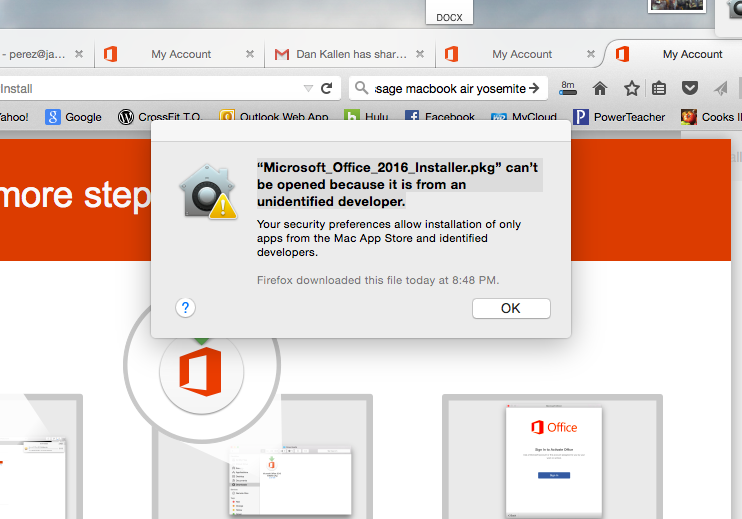Open the Cooks bookmark
This screenshot has width=742, height=519.
click(711, 117)
